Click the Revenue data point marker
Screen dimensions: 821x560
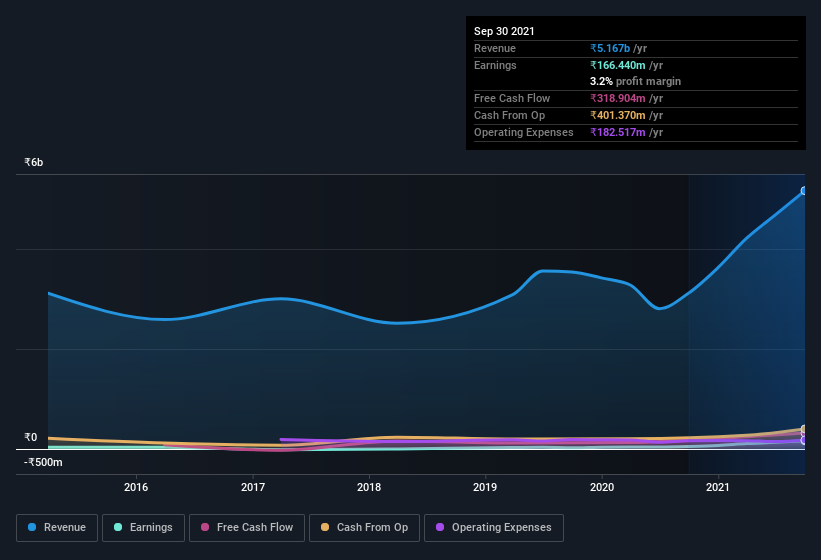pos(804,191)
